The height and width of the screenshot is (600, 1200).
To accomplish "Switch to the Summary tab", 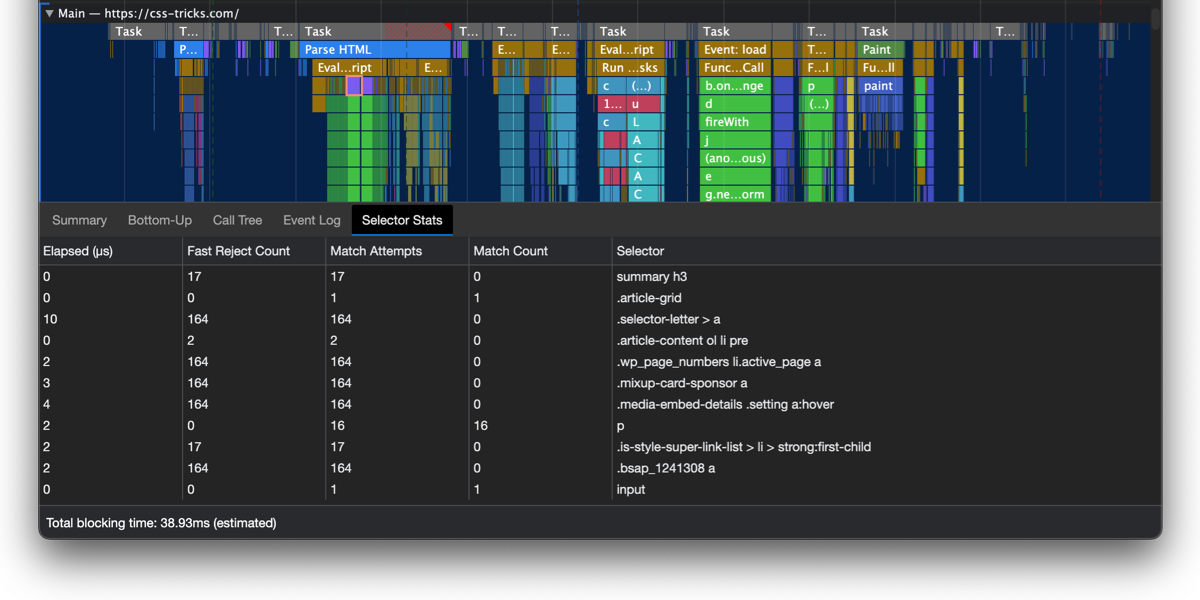I will click(79, 220).
